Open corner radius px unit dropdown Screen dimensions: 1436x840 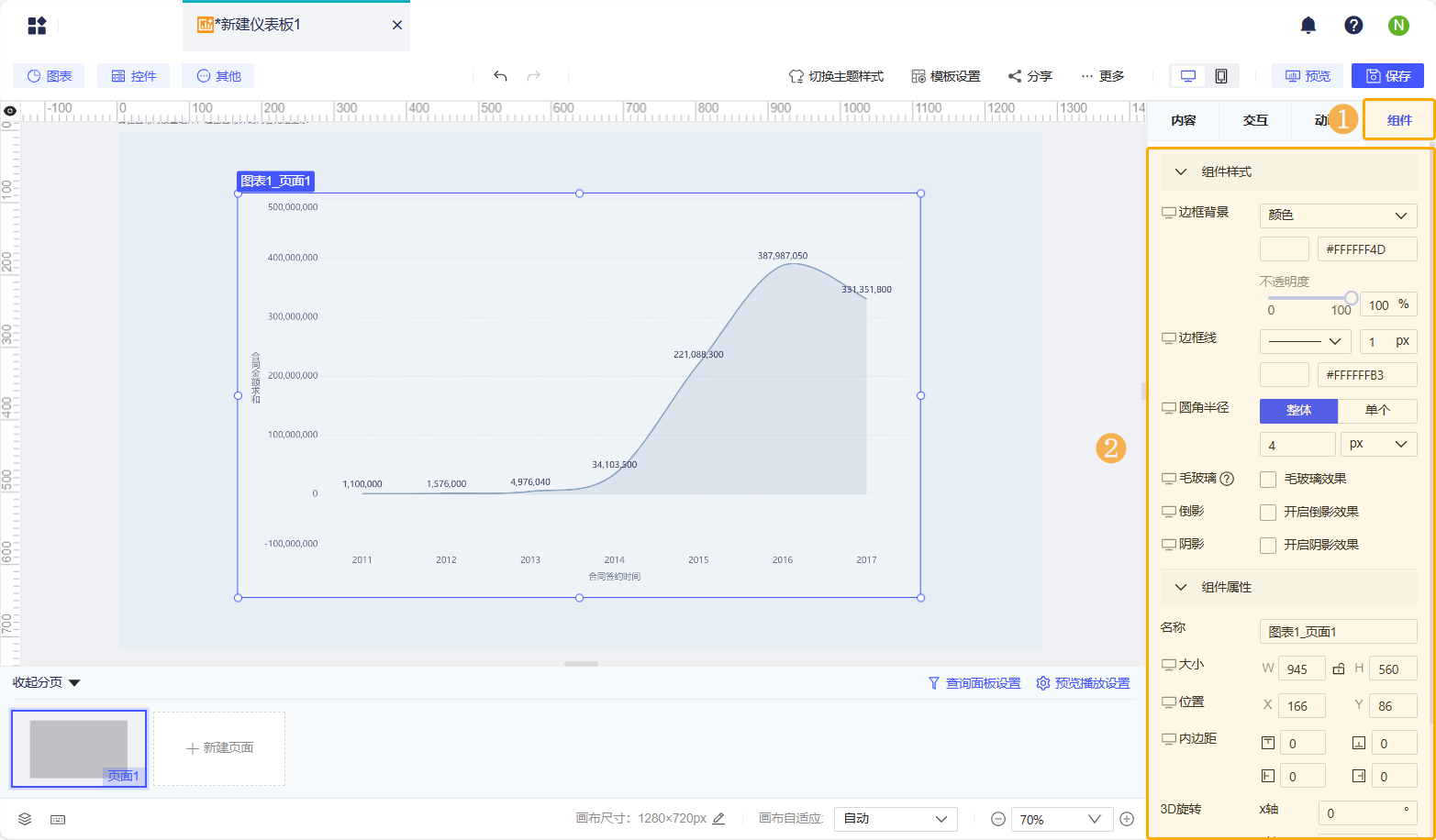[x=1378, y=444]
